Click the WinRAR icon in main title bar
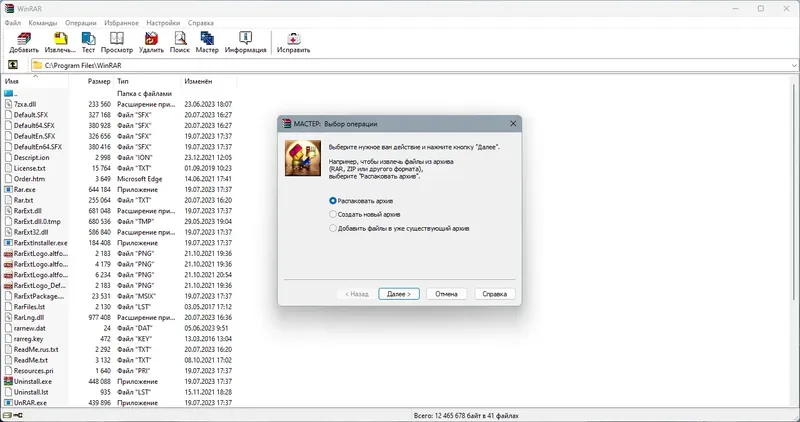Screen dimensions: 800x422 pos(9,8)
